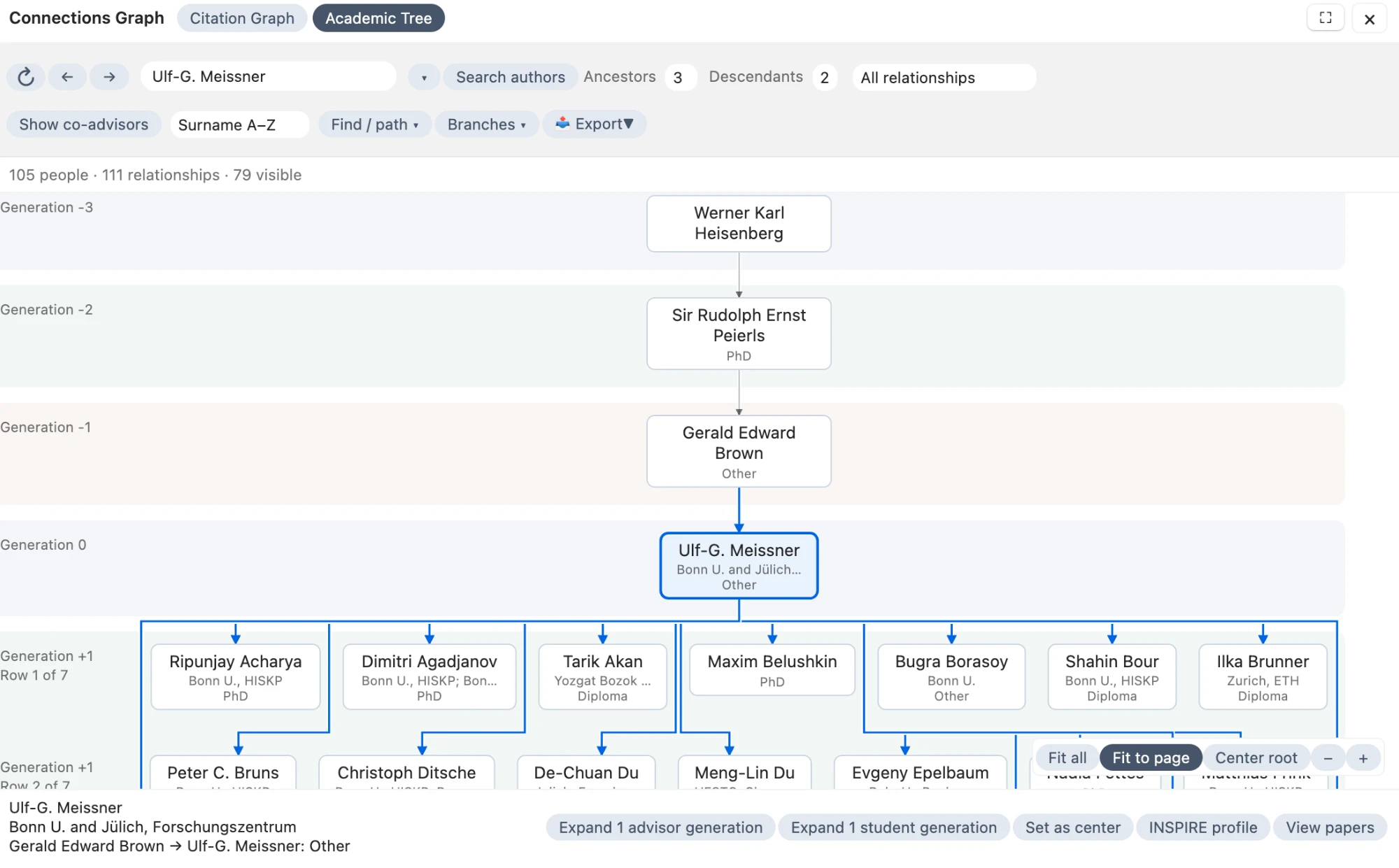Select the Sir Rudolph Ernst Peierls node

click(x=739, y=334)
